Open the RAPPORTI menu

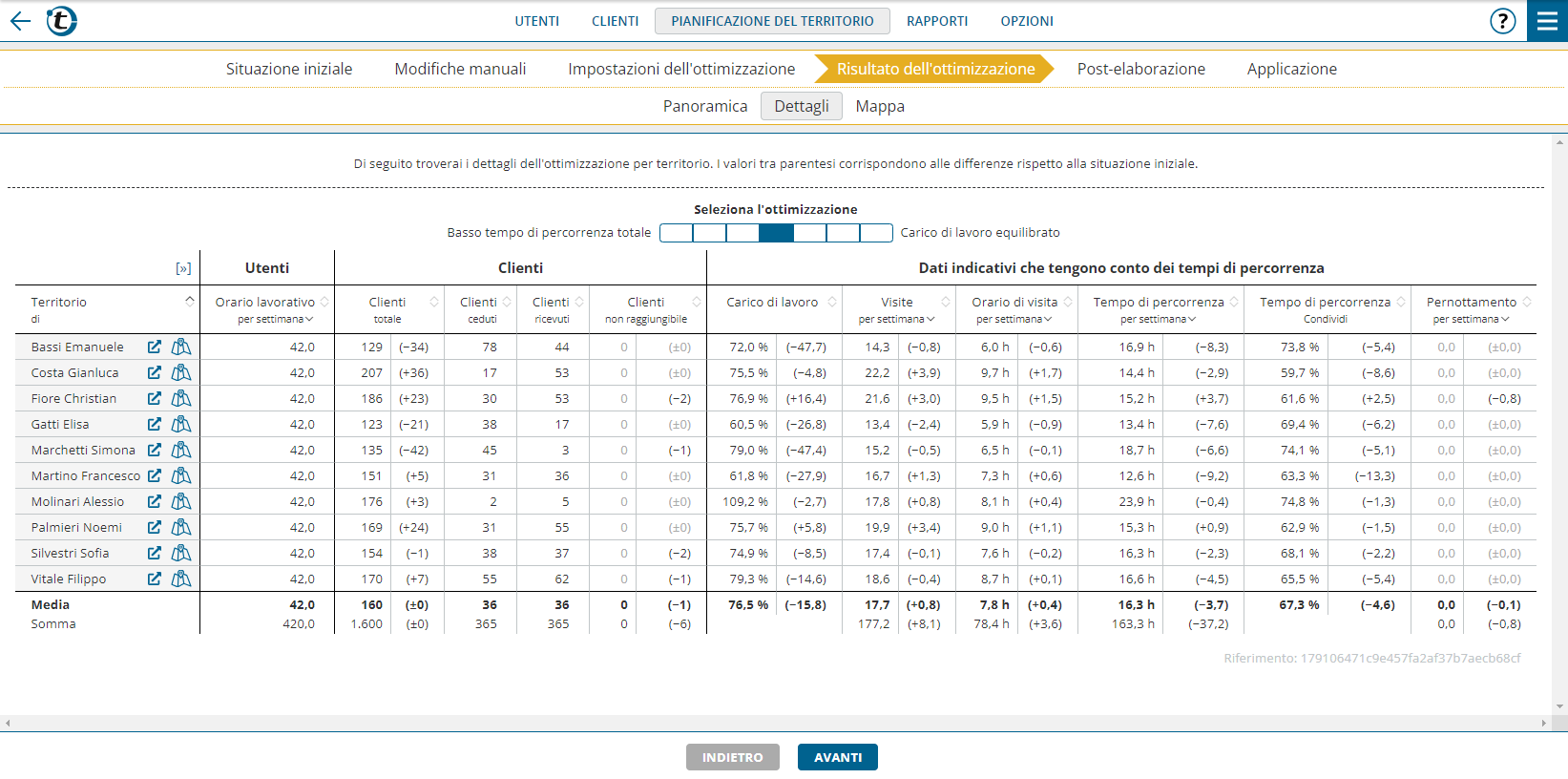pos(937,21)
